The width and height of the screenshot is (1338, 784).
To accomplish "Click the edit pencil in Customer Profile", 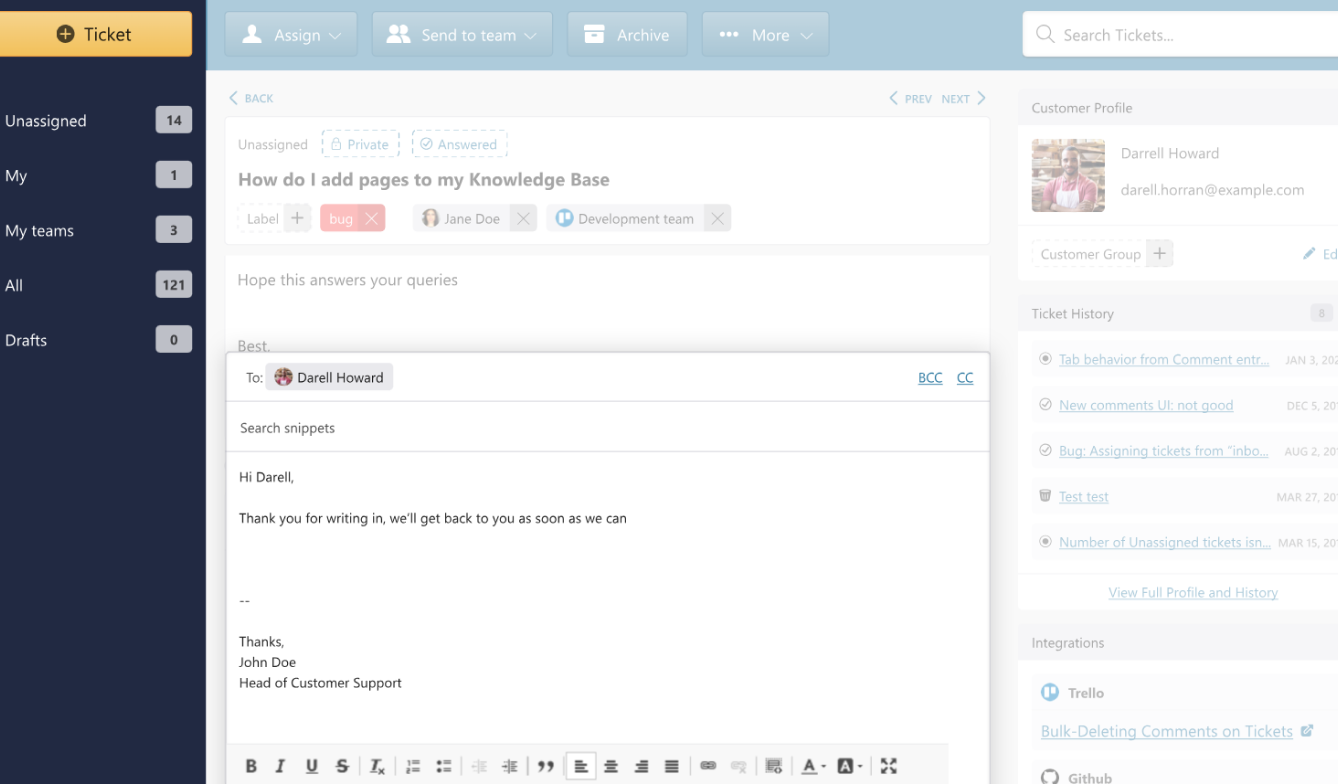I will 1309,254.
